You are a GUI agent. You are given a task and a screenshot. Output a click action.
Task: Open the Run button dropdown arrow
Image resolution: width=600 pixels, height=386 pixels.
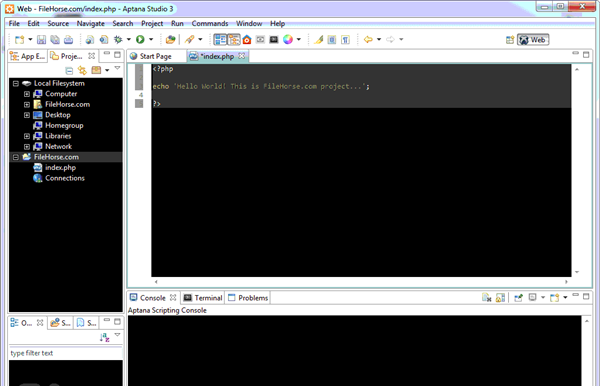click(x=151, y=39)
